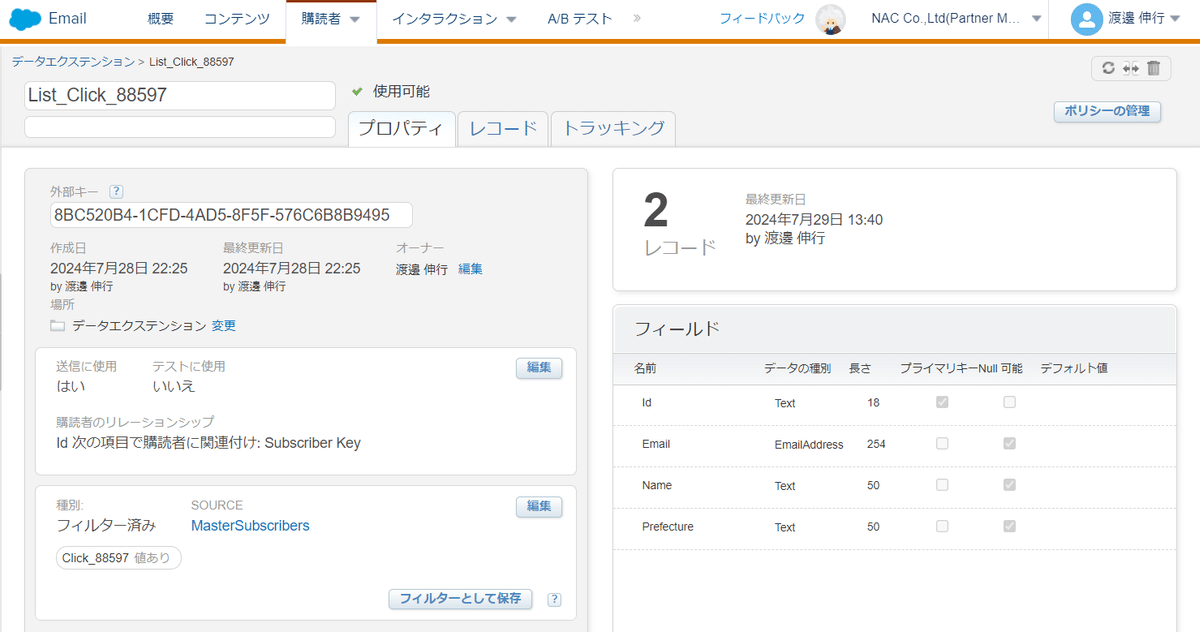Click the Prefecture field name cell

click(x=667, y=527)
